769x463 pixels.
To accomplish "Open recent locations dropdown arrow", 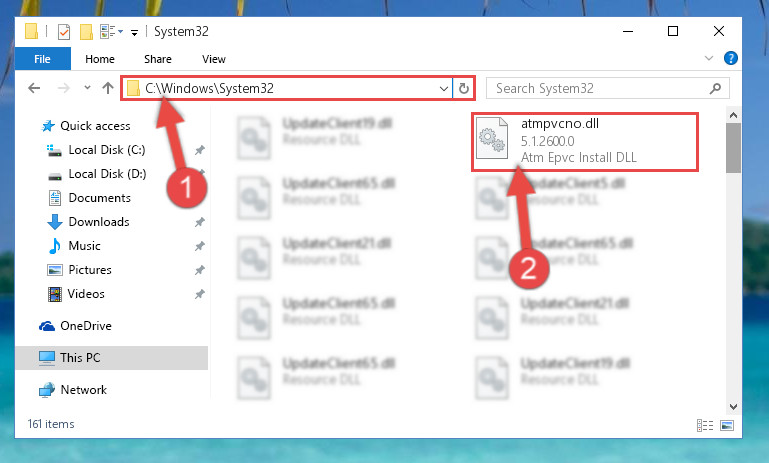I will click(x=87, y=88).
